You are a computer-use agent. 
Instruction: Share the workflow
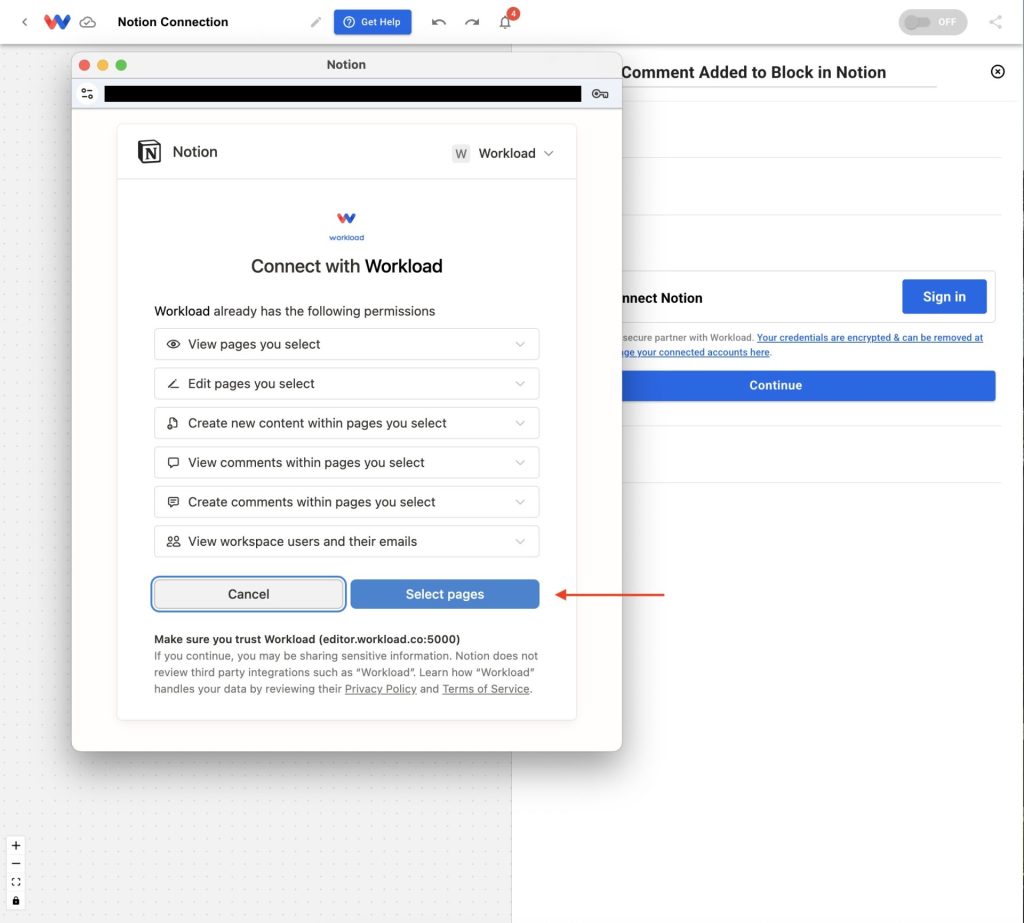coord(995,22)
